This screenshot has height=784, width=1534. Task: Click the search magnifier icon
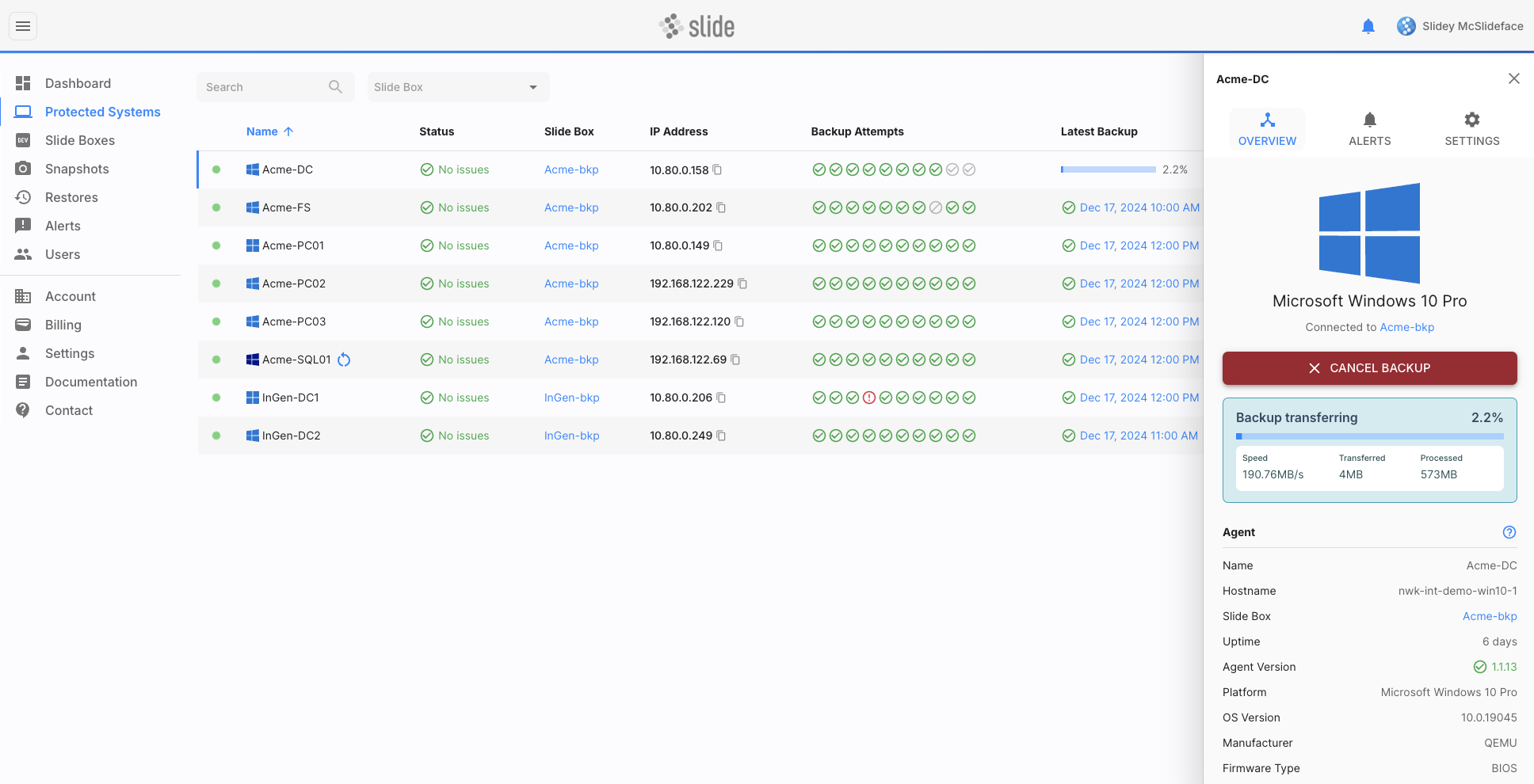point(335,87)
